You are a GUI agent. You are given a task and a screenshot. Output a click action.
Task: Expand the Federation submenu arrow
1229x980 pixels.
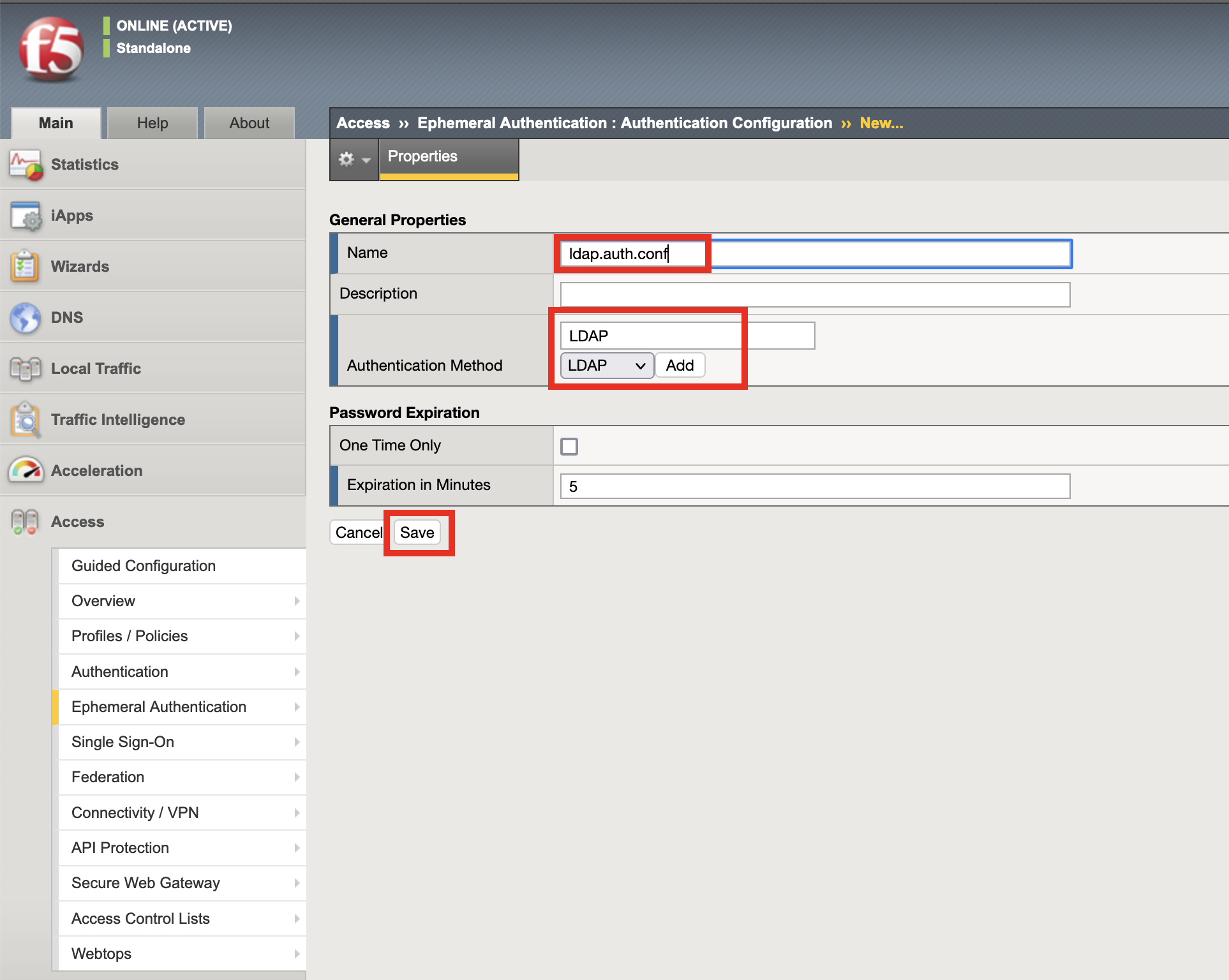[297, 777]
